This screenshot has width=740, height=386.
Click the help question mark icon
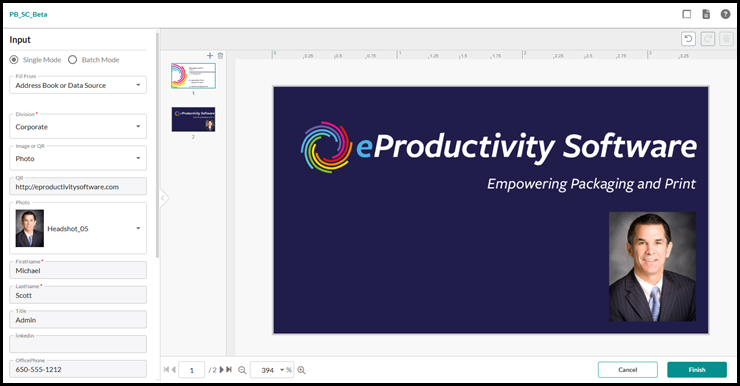tap(725, 14)
